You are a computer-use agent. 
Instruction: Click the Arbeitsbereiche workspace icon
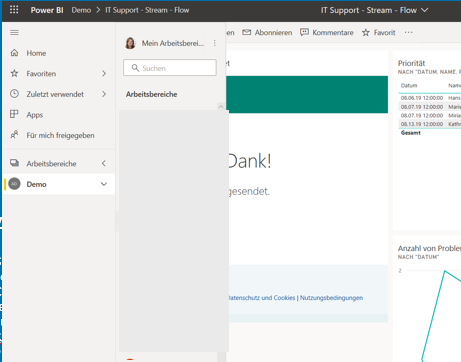coord(14,163)
